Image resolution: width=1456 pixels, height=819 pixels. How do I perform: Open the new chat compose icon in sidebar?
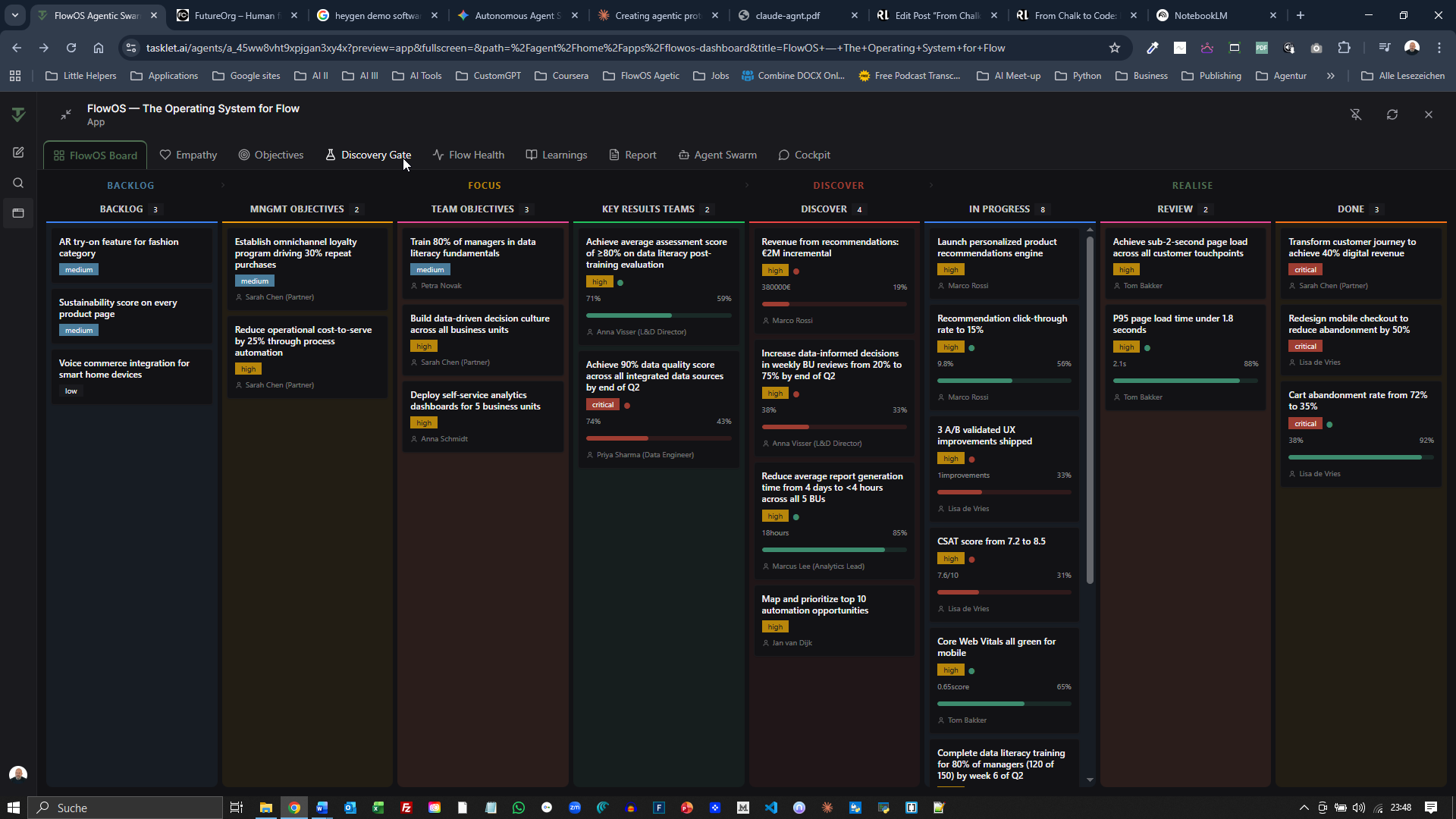(18, 152)
